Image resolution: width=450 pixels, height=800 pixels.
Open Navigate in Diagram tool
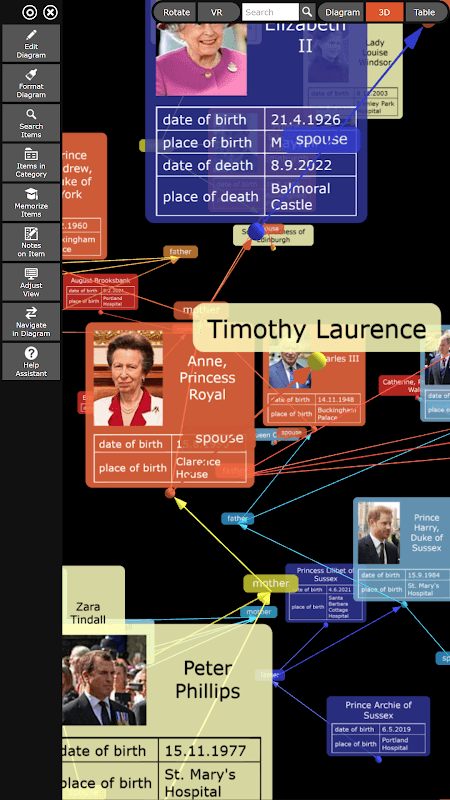click(31, 322)
